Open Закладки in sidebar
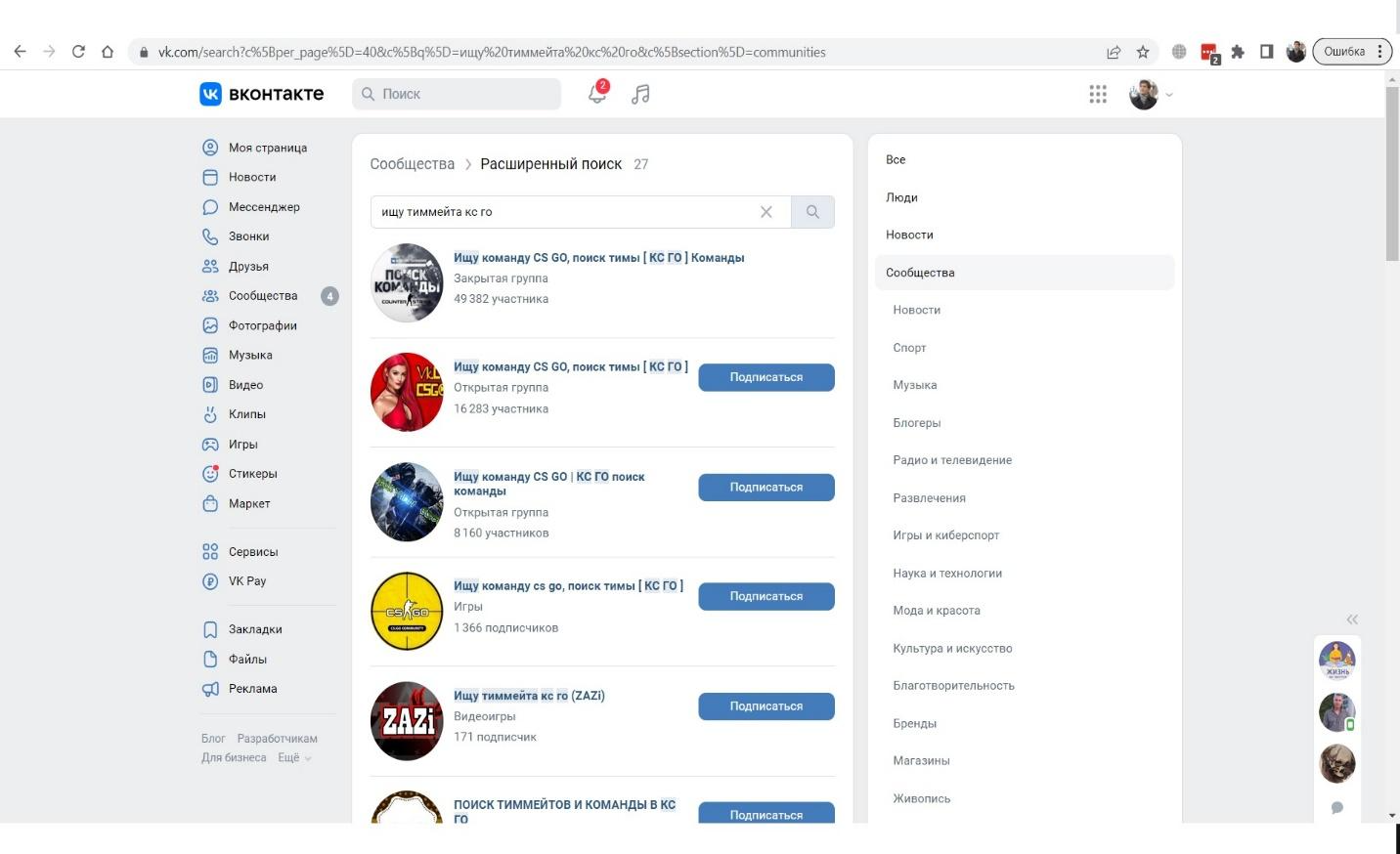The image size is (1400, 854). 255,629
